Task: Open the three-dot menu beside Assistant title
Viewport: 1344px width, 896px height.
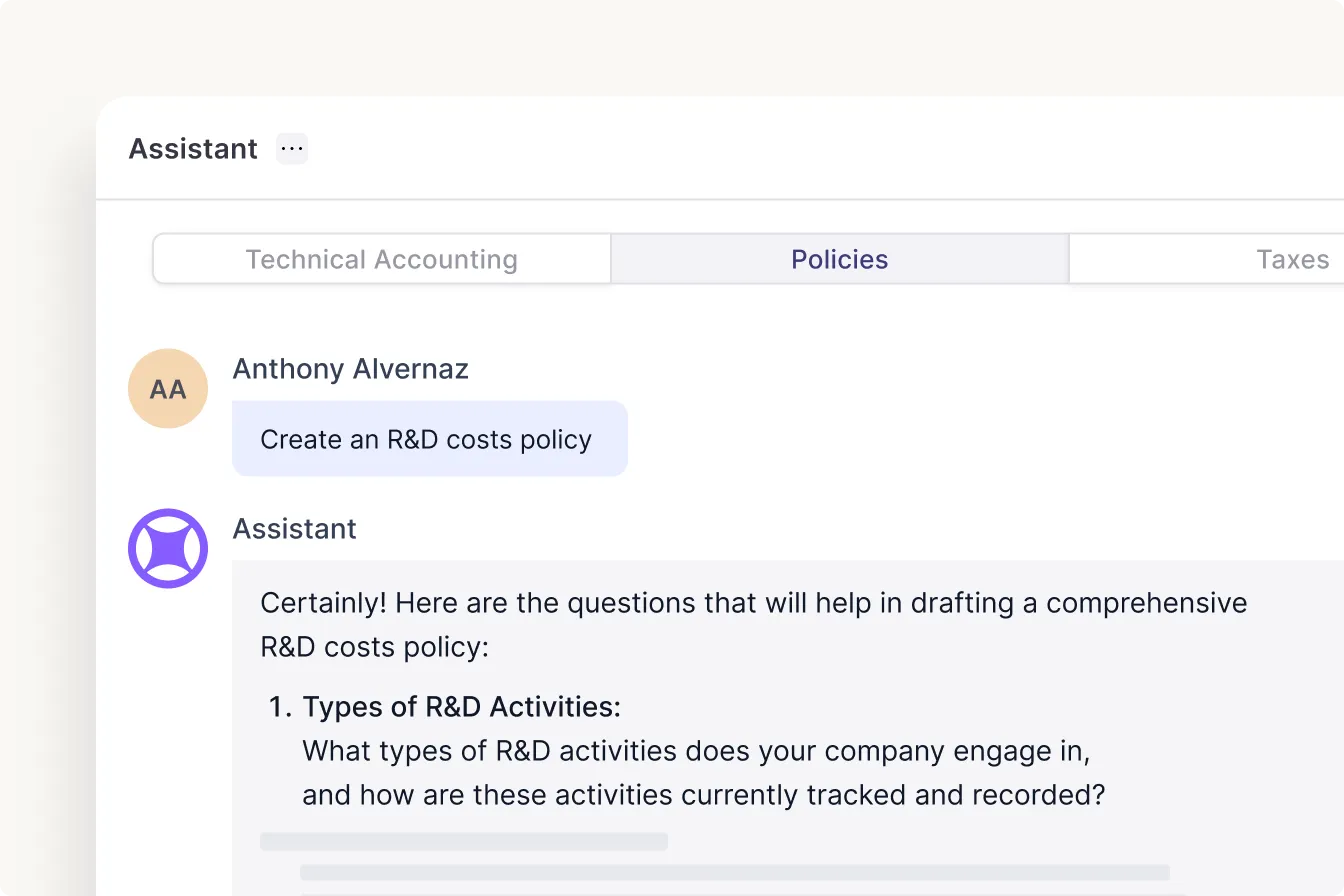Action: [x=292, y=149]
